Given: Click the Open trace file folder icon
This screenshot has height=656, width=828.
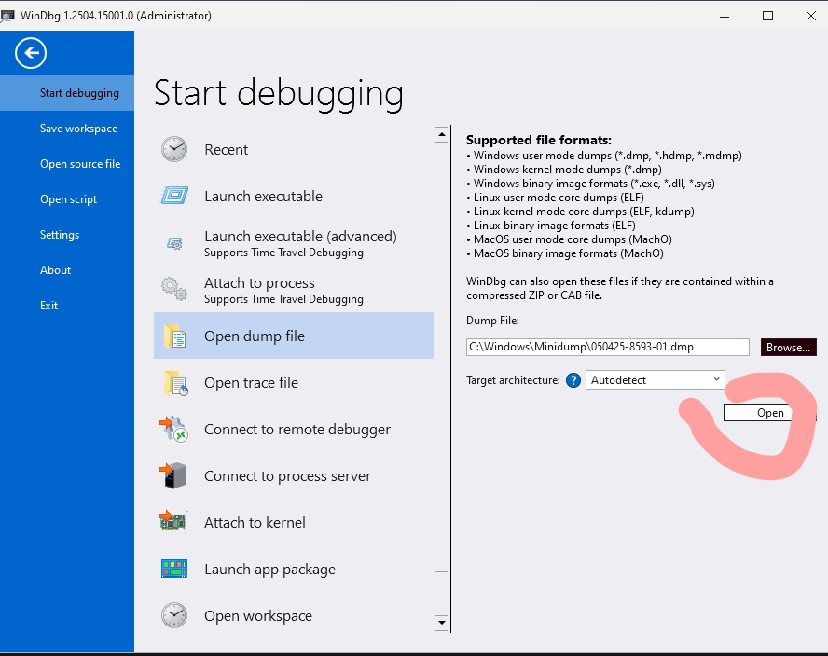Looking at the screenshot, I should click(175, 383).
